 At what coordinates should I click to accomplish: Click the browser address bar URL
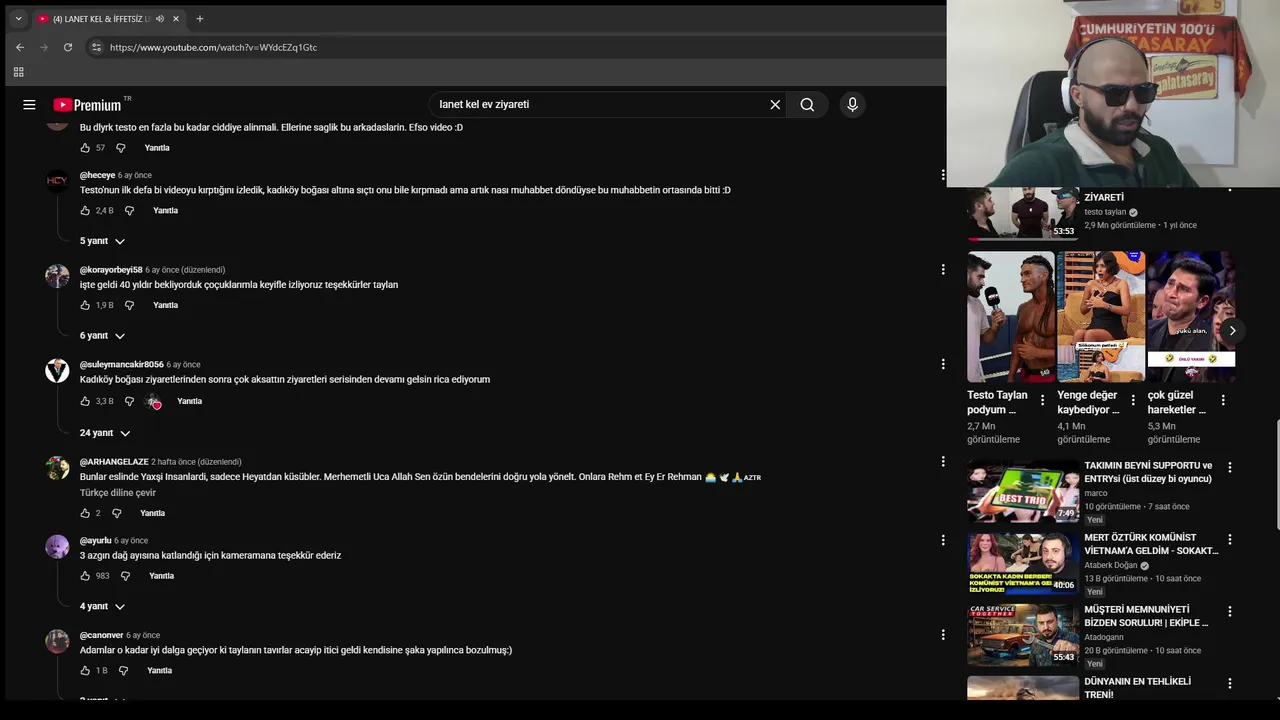[x=213, y=47]
